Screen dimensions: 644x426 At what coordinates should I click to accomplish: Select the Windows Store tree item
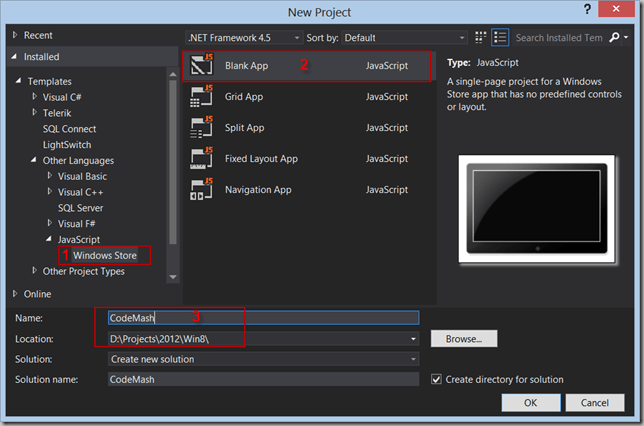pos(105,255)
